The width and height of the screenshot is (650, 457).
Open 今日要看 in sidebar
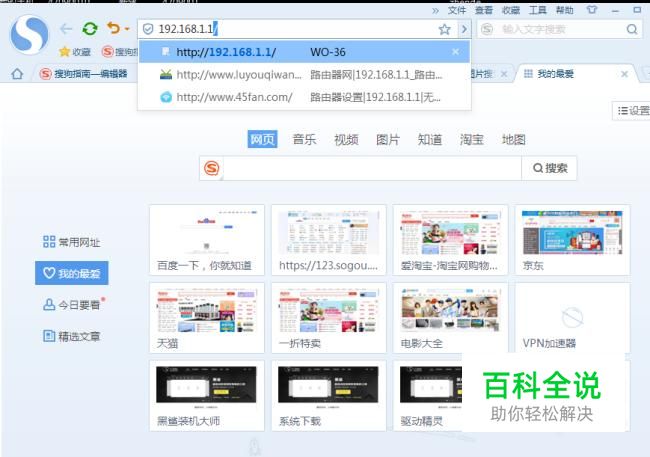pyautogui.click(x=74, y=304)
